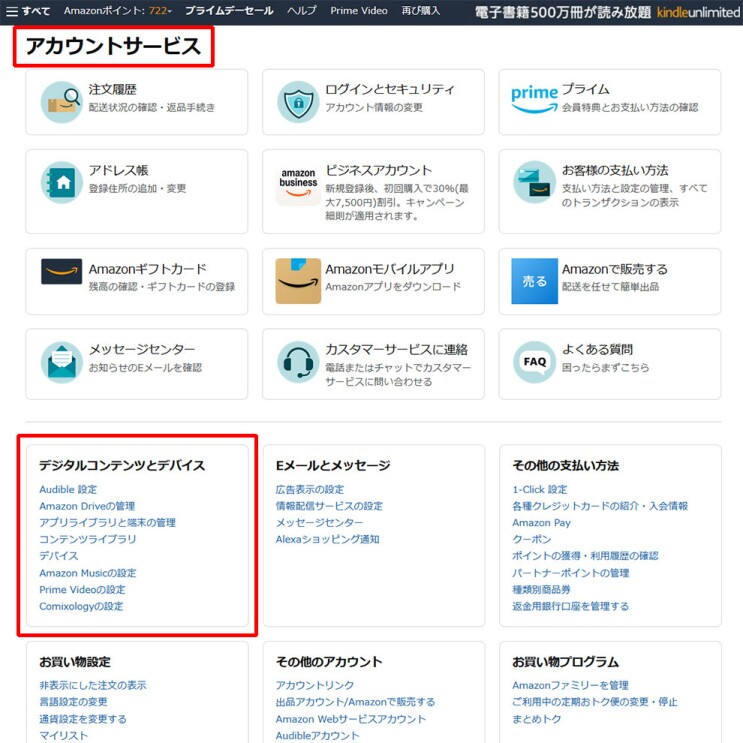
Task: Click Amazon Webサービスアカウント link
Action: [351, 719]
